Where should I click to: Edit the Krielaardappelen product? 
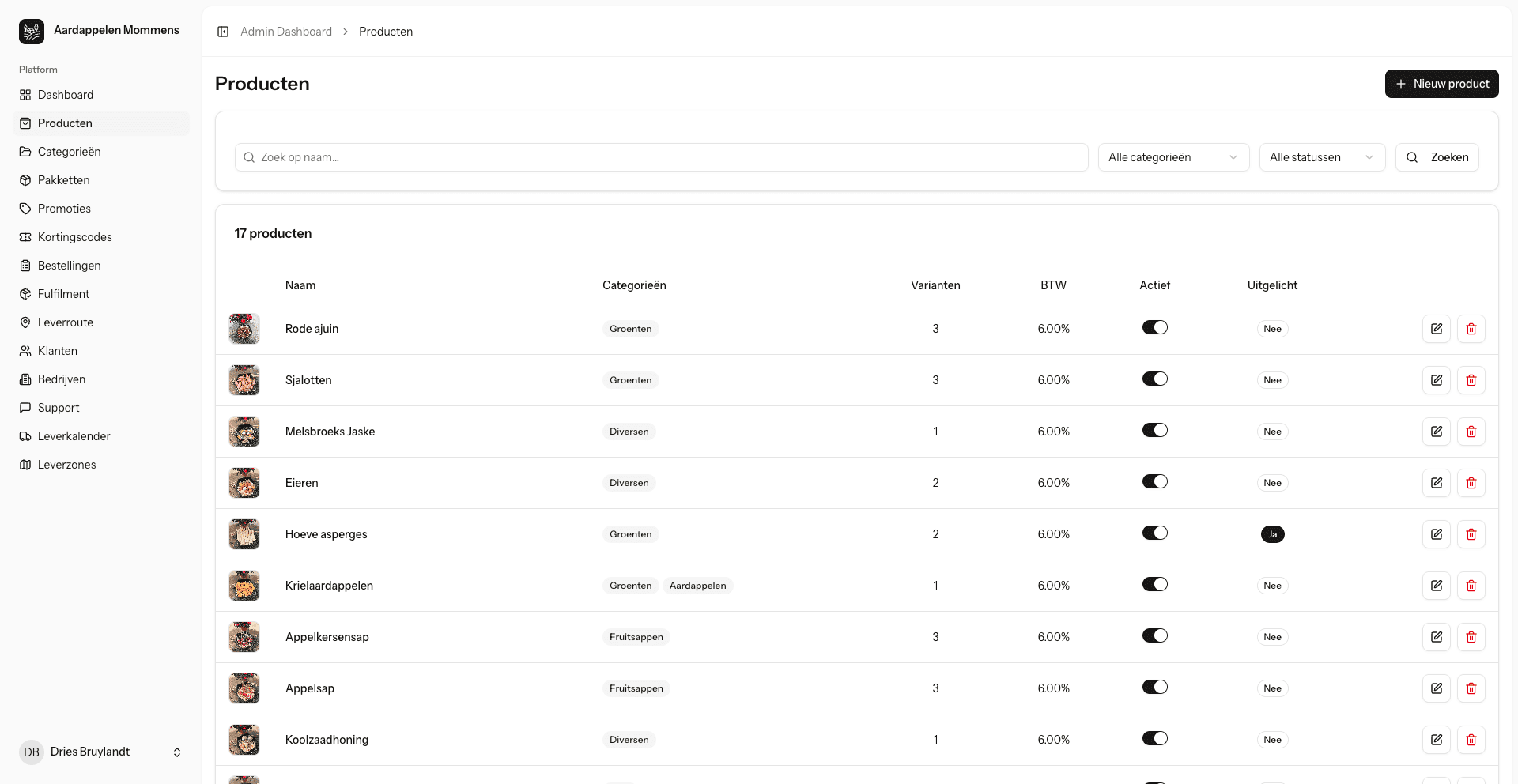[1437, 586]
